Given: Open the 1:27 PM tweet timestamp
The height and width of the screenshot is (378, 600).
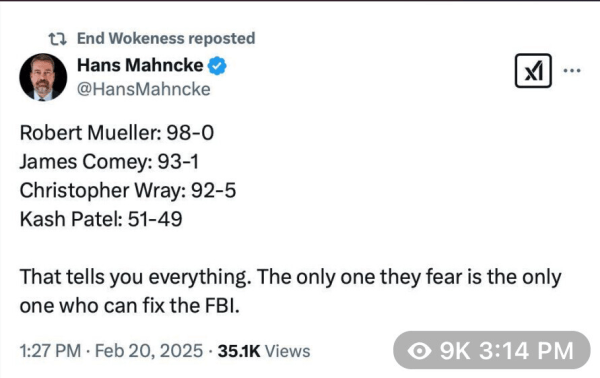Looking at the screenshot, I should 50,351.
